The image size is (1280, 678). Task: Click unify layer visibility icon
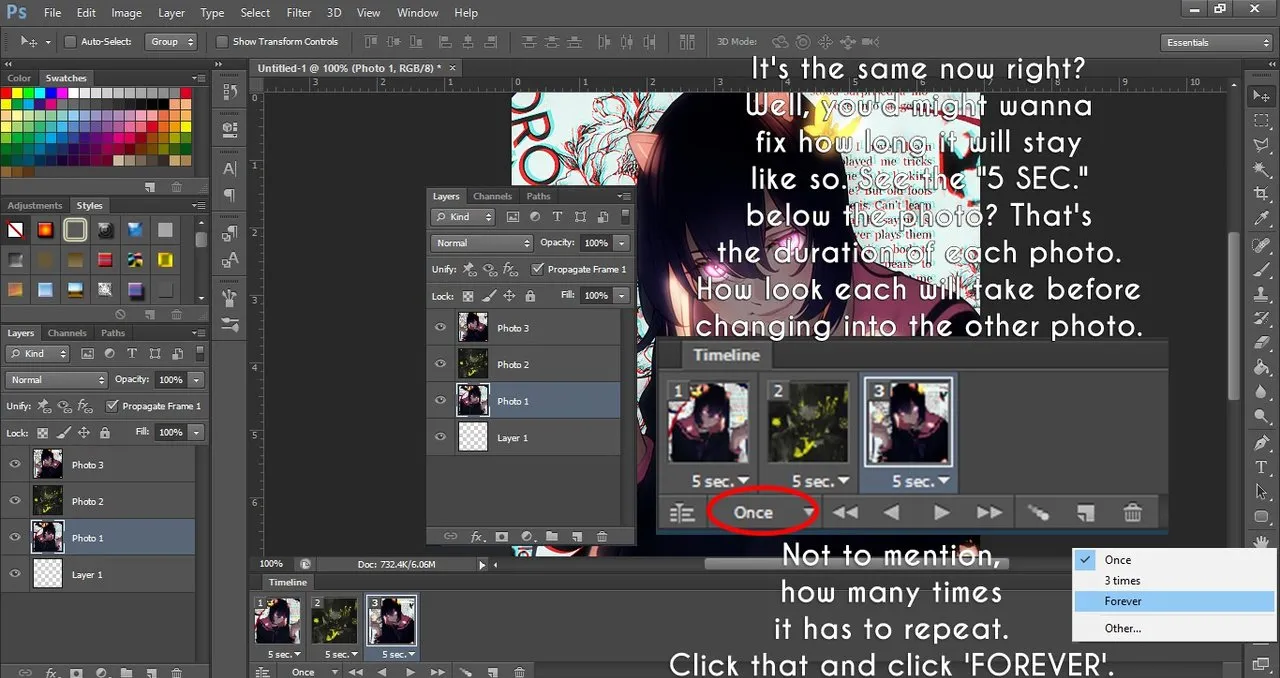coord(67,406)
